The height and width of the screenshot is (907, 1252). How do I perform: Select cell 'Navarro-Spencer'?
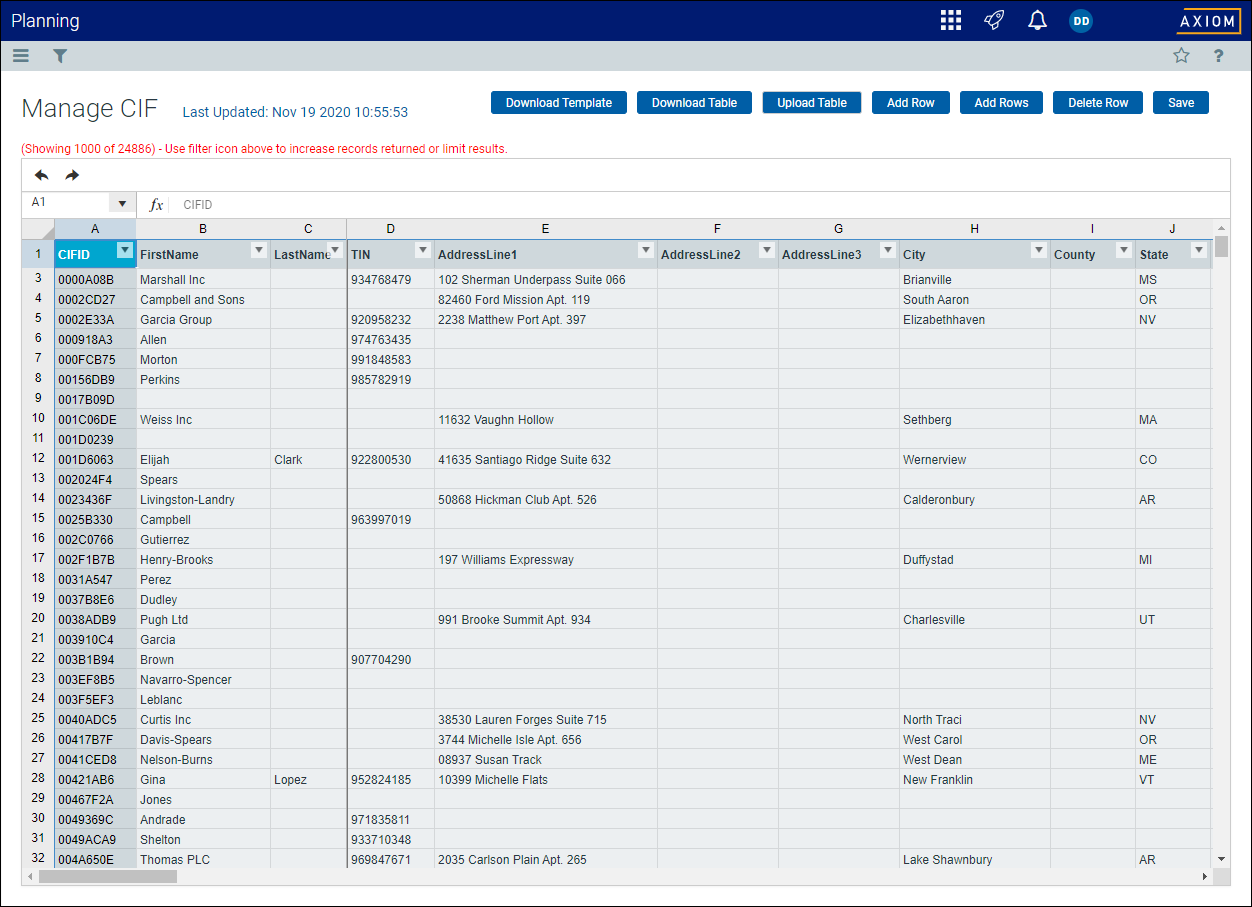[x=203, y=679]
